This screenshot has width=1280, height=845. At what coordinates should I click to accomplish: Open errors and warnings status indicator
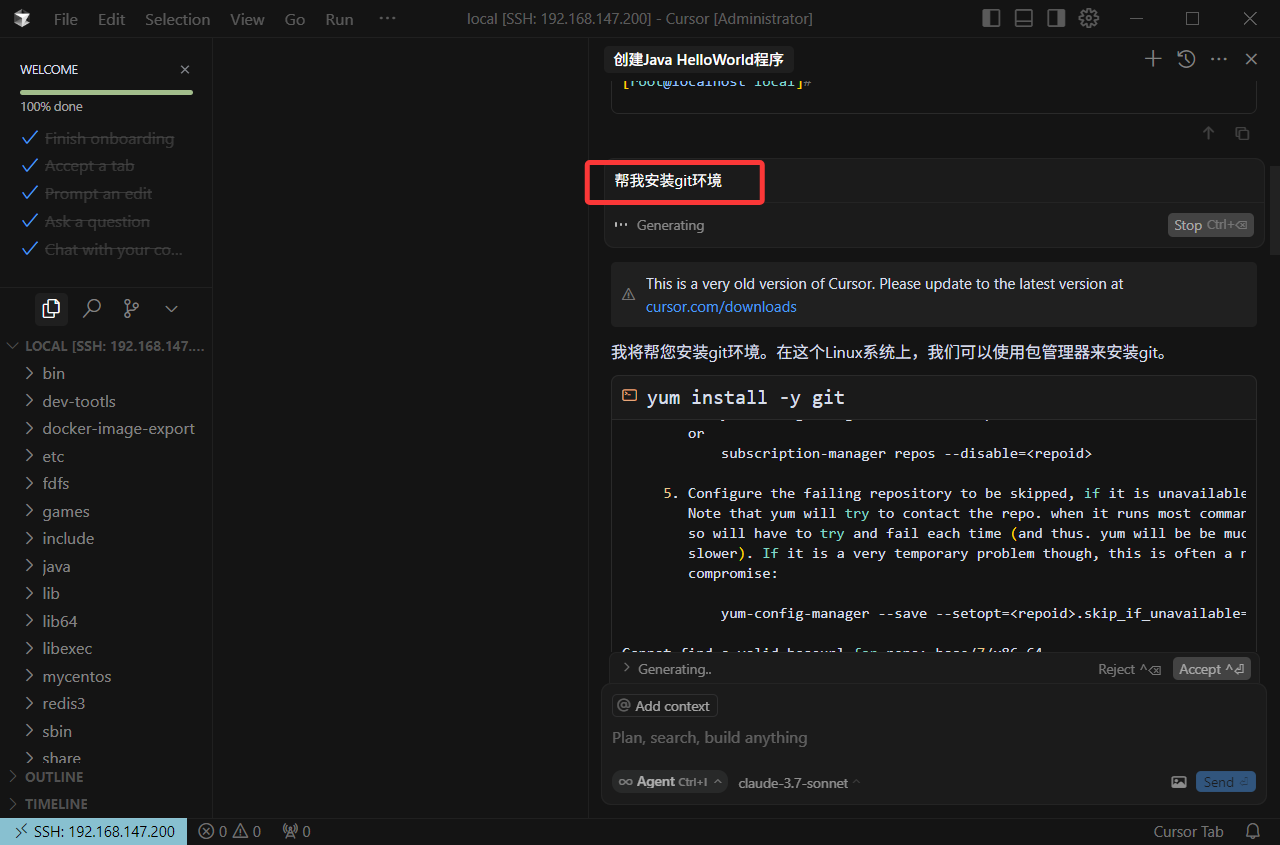click(229, 831)
